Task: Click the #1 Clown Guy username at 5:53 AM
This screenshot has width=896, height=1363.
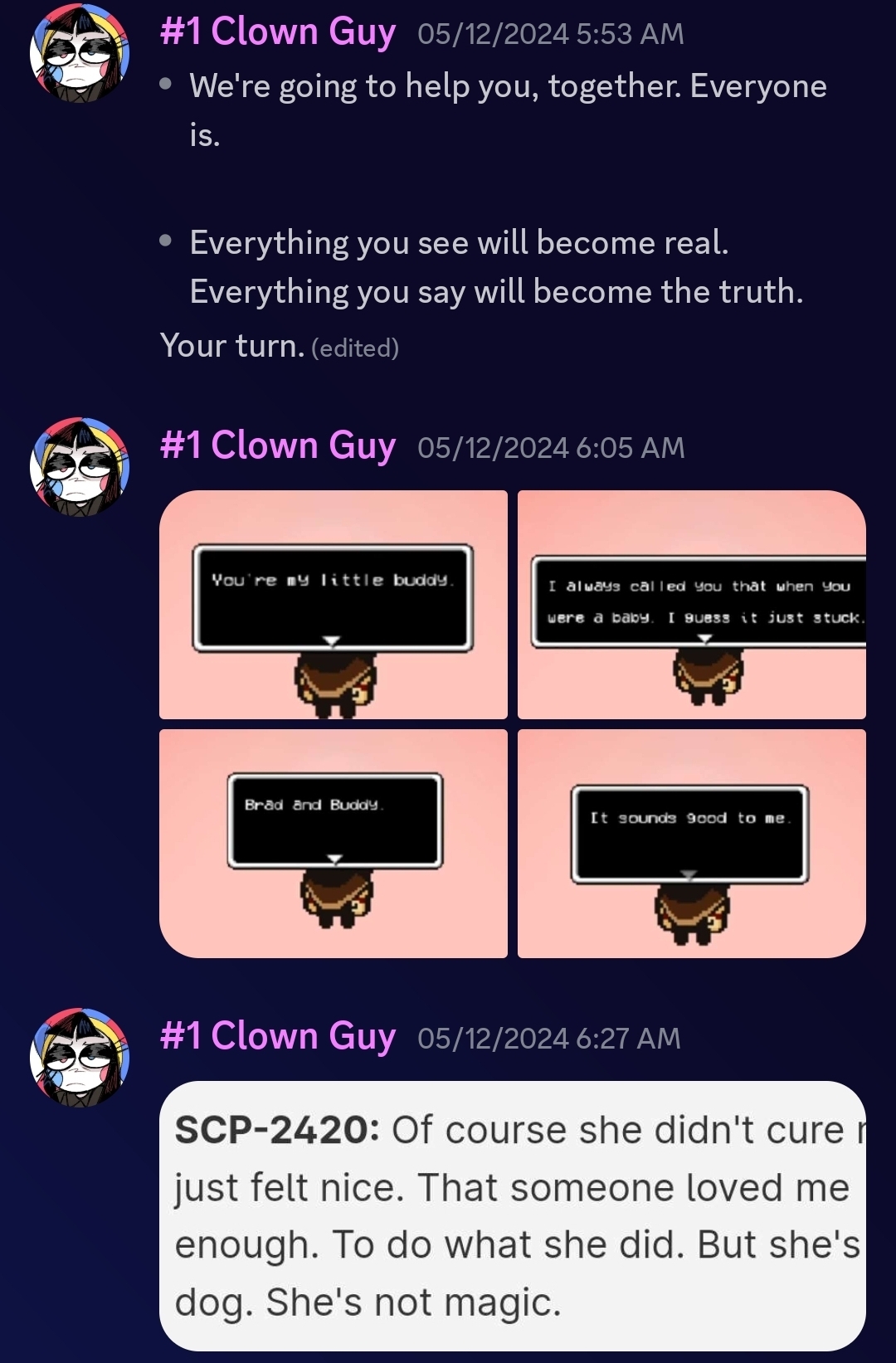Action: click(x=278, y=32)
